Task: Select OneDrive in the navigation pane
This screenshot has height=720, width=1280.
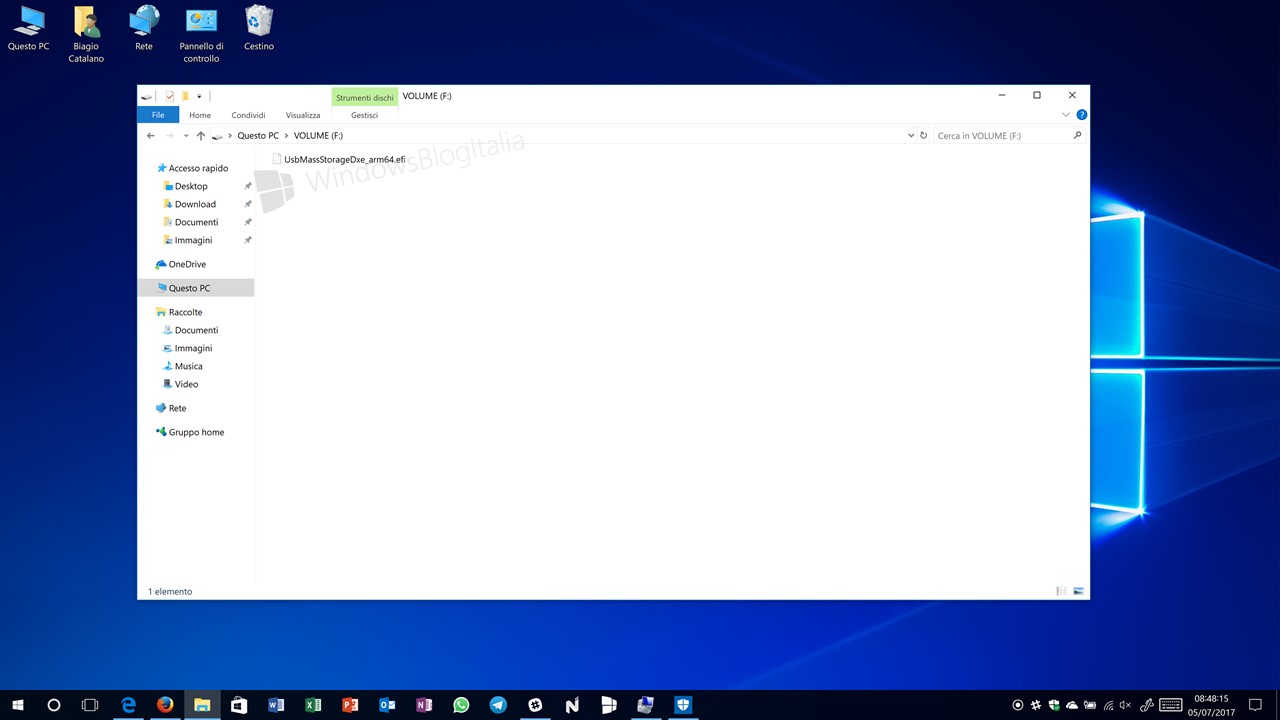Action: click(x=186, y=264)
